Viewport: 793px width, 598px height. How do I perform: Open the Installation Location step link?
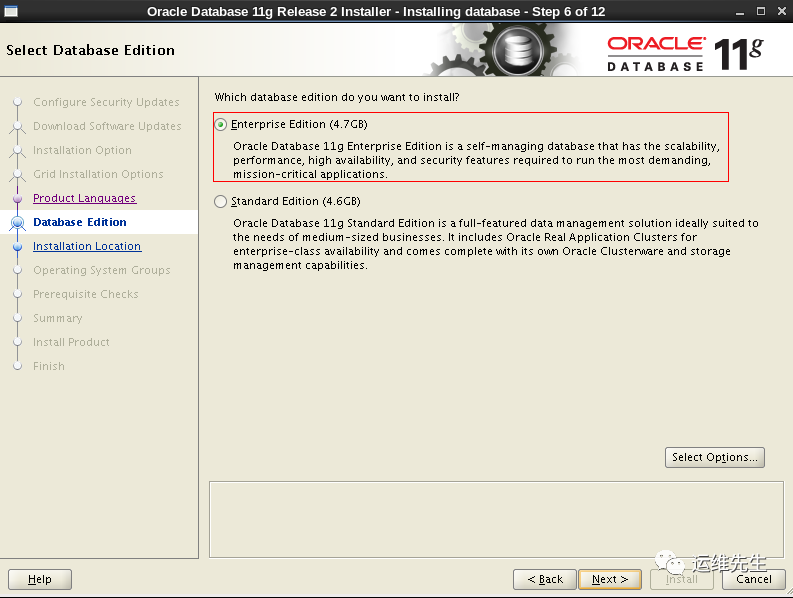coord(87,246)
